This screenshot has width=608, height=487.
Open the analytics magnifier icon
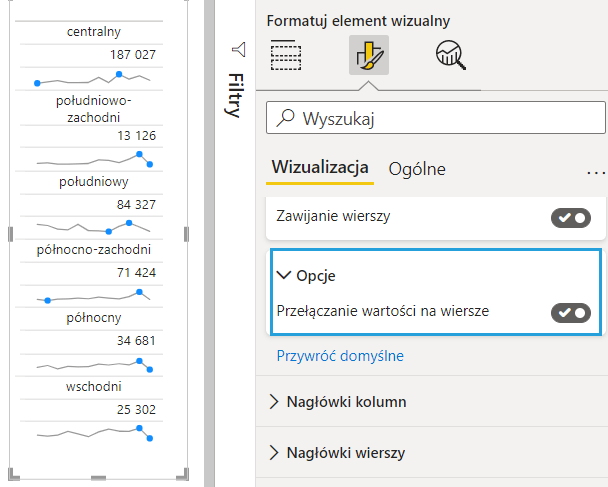click(451, 56)
